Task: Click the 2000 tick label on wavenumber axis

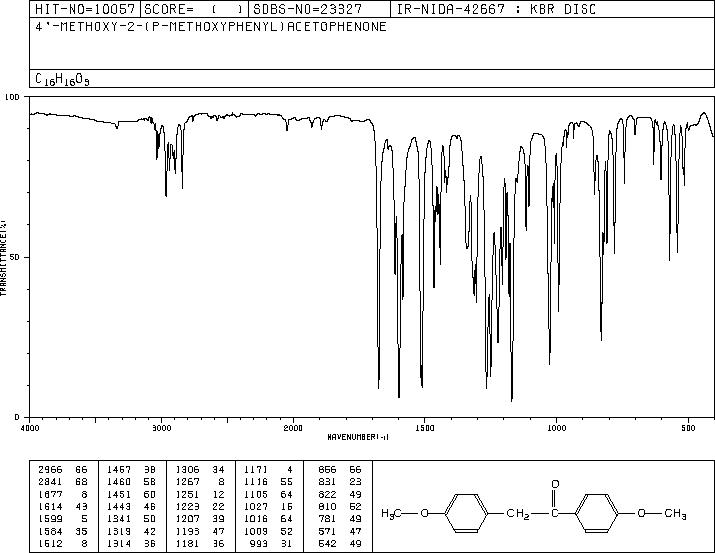Action: tap(293, 428)
